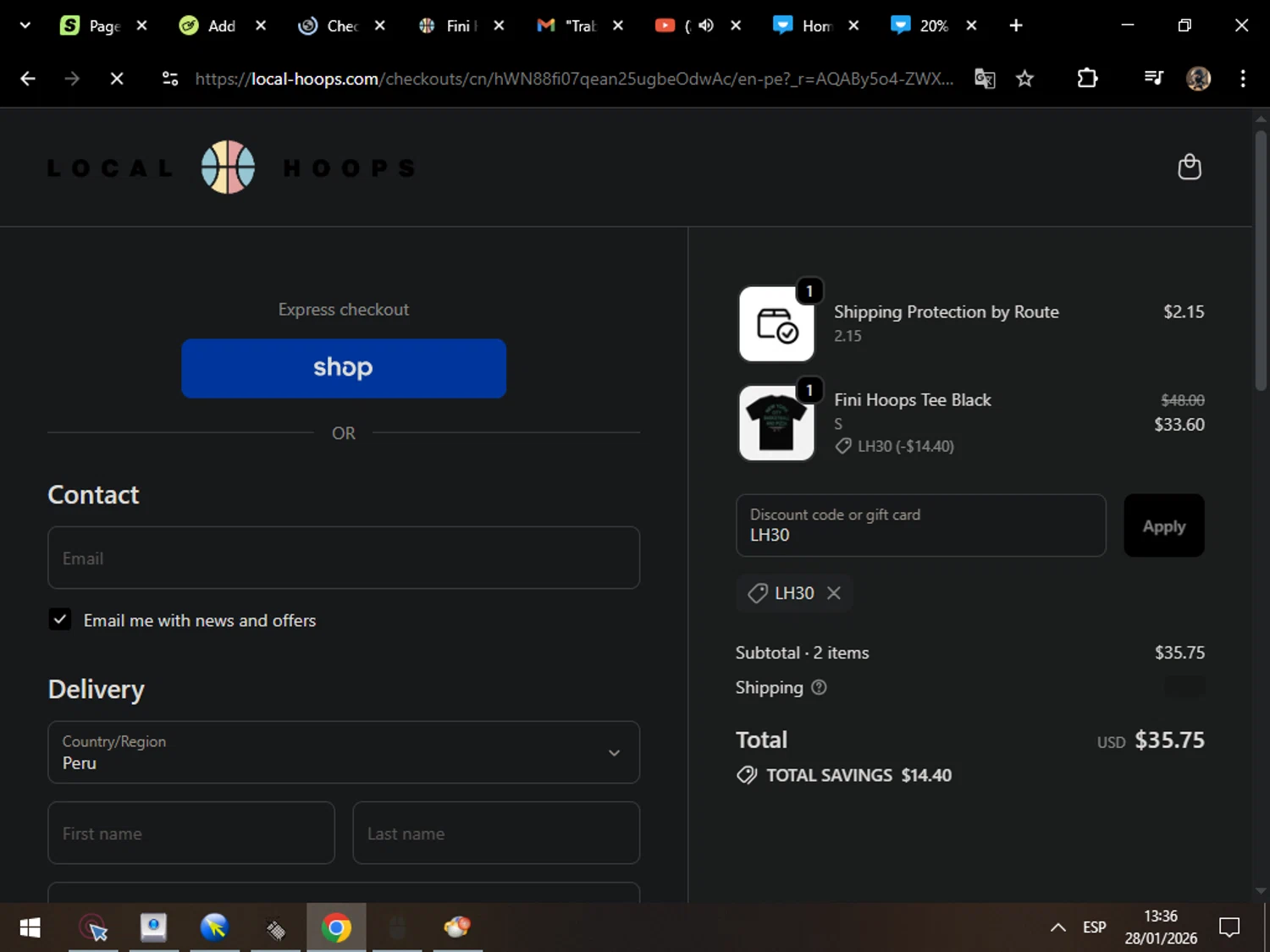Click the browser forward arrow
1270x952 pixels.
click(x=72, y=79)
